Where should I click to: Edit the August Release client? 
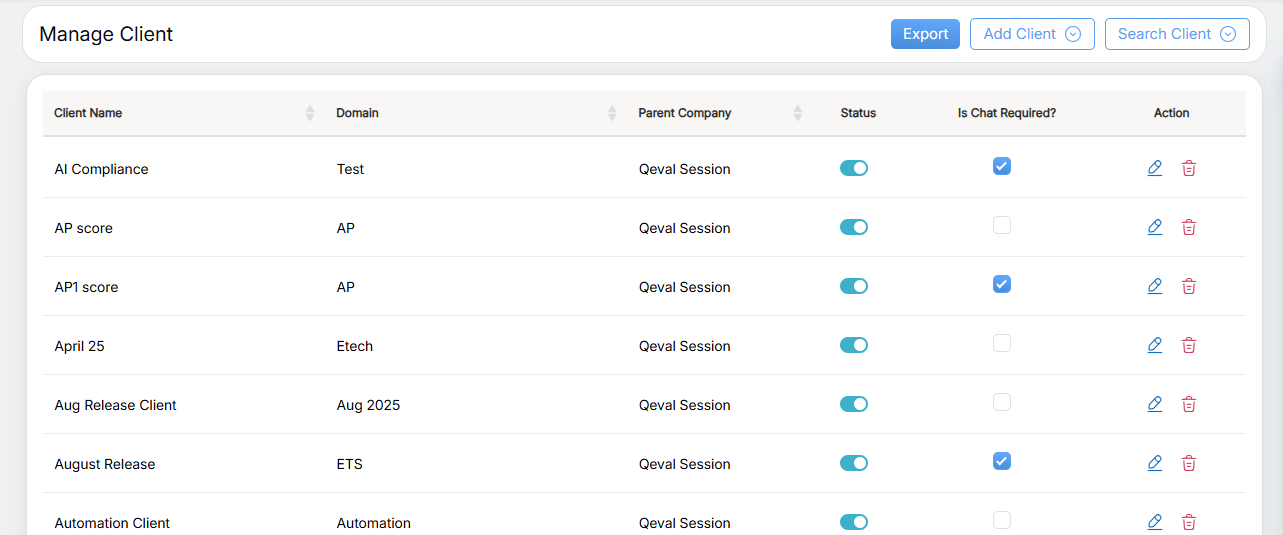click(1154, 463)
